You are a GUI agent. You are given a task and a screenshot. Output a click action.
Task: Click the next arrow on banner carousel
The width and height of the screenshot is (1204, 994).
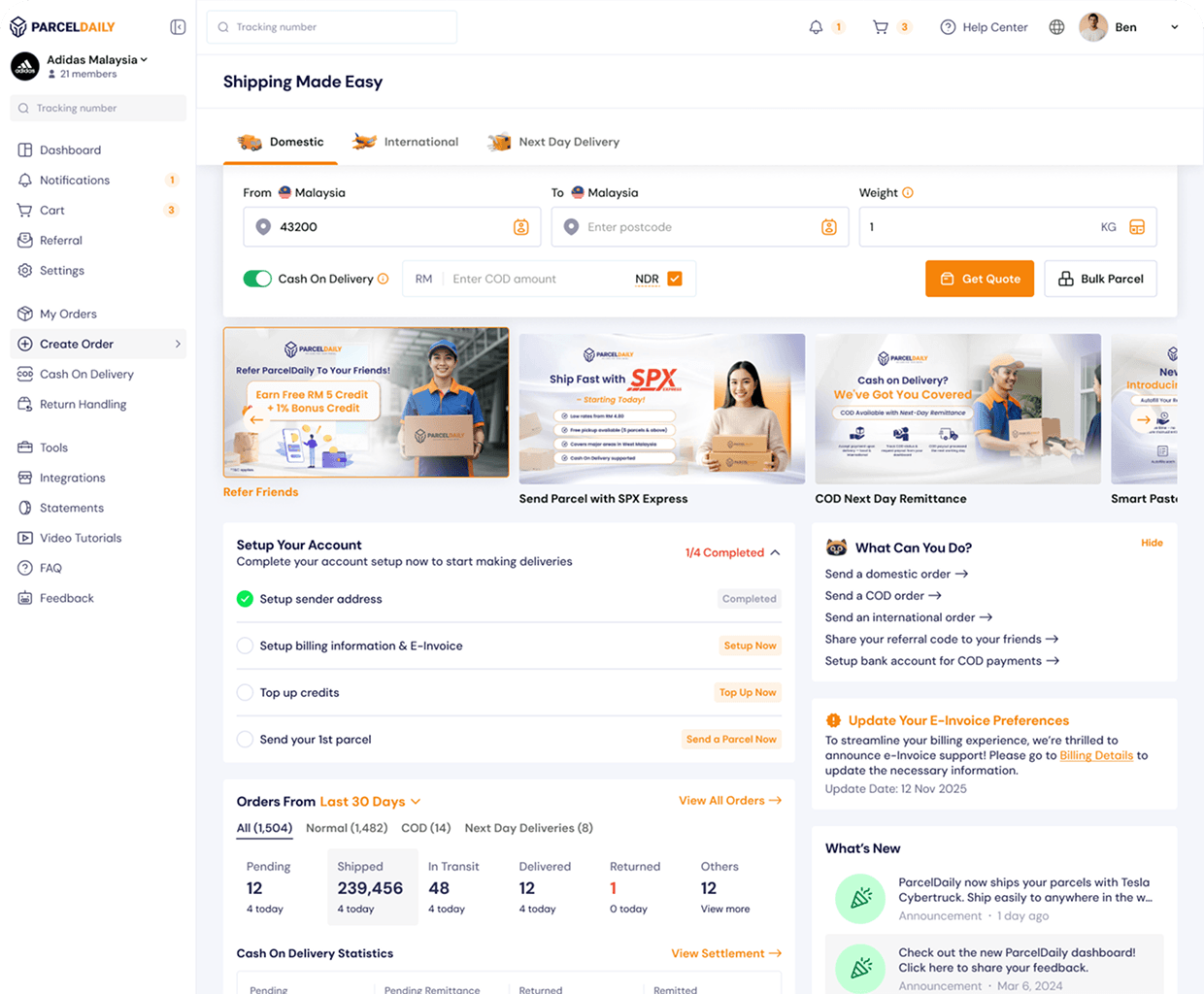[1144, 420]
